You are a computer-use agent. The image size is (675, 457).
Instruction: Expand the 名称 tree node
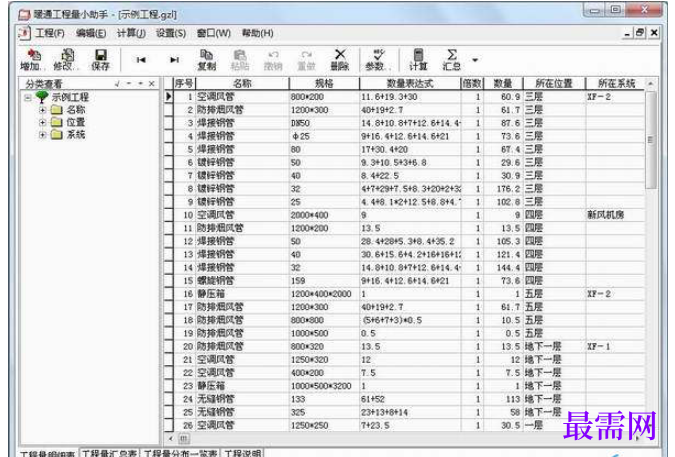[42, 110]
